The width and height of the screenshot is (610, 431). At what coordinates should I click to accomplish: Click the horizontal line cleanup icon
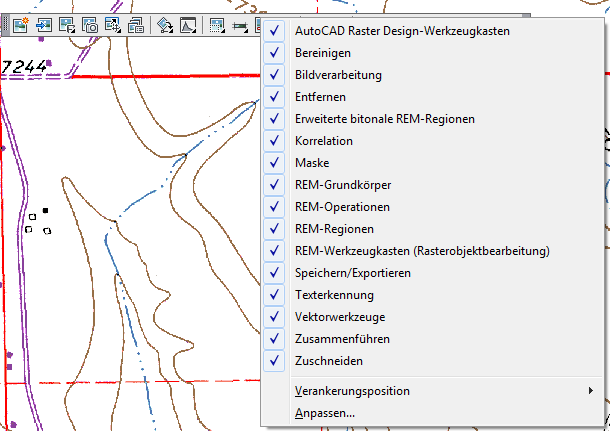coord(240,26)
